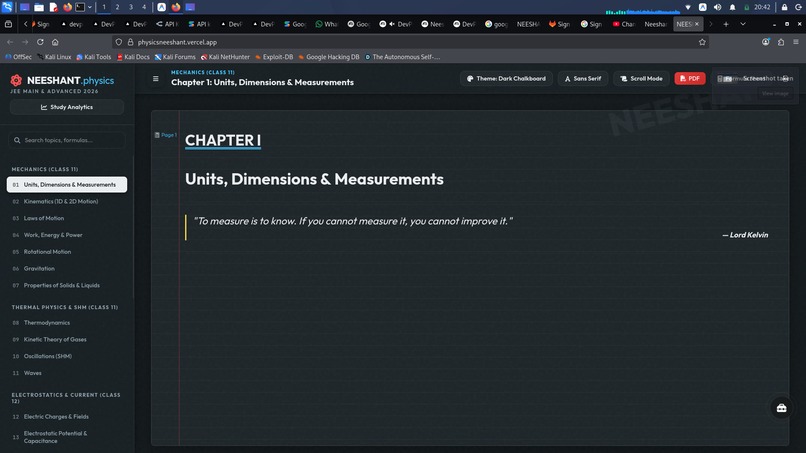Open the toolbox floating button
806x453 pixels.
781,408
